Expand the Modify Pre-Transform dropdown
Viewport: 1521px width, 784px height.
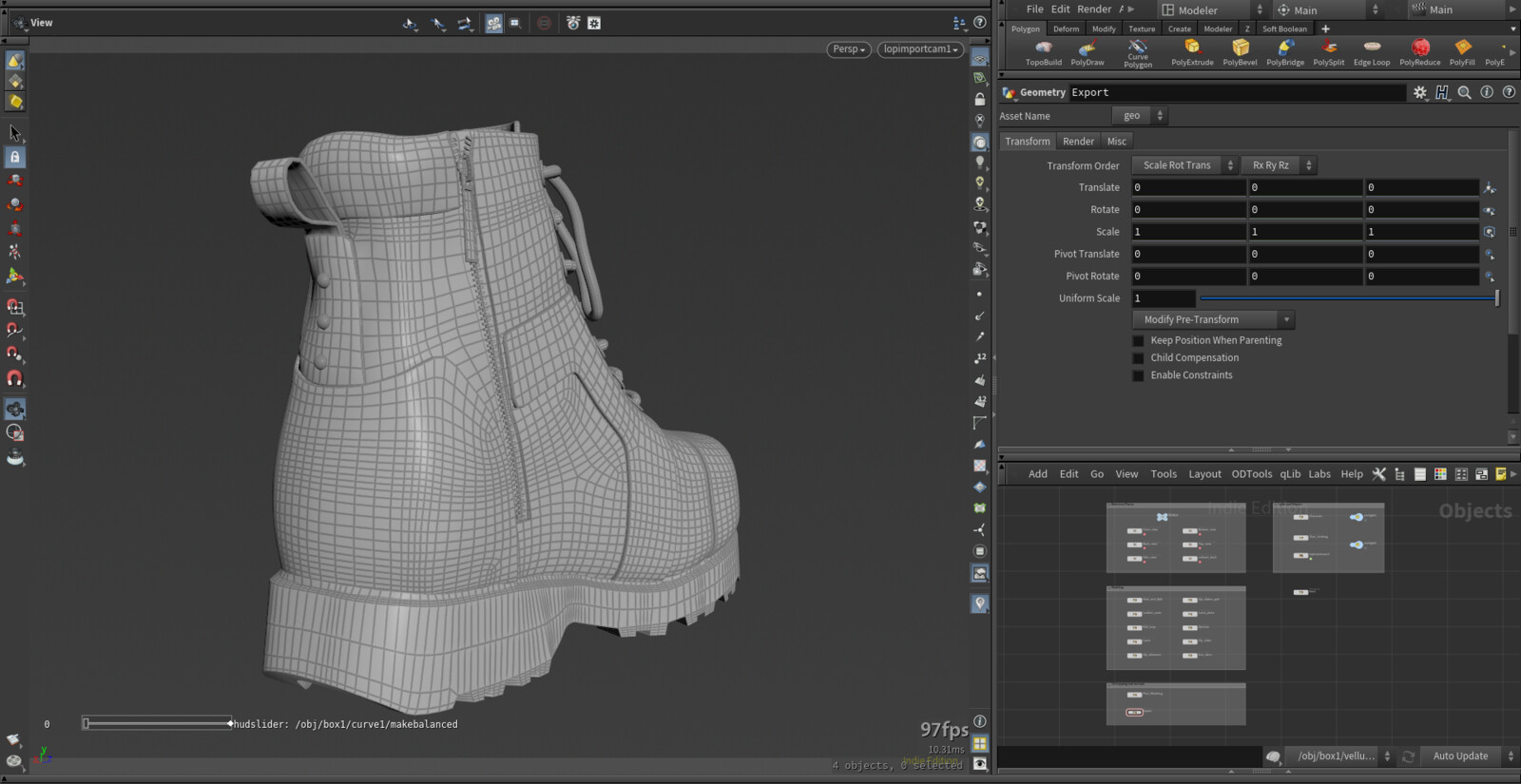(1213, 320)
